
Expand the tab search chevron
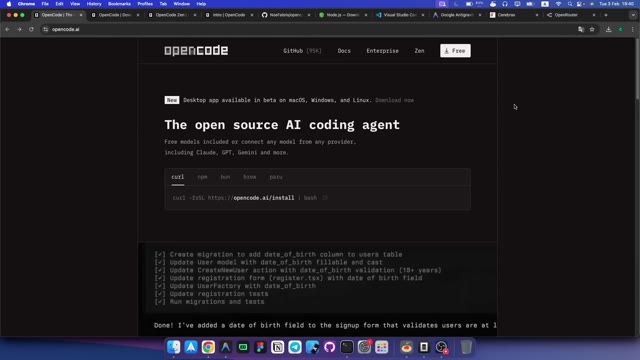(x=633, y=15)
